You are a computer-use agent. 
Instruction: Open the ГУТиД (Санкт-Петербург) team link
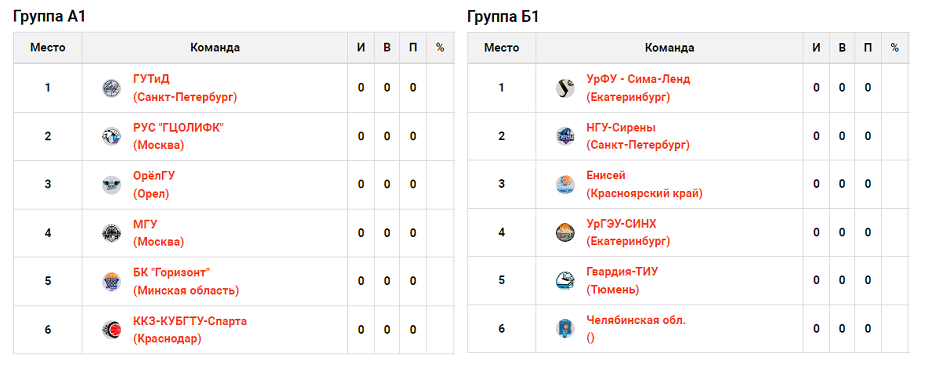coord(185,88)
